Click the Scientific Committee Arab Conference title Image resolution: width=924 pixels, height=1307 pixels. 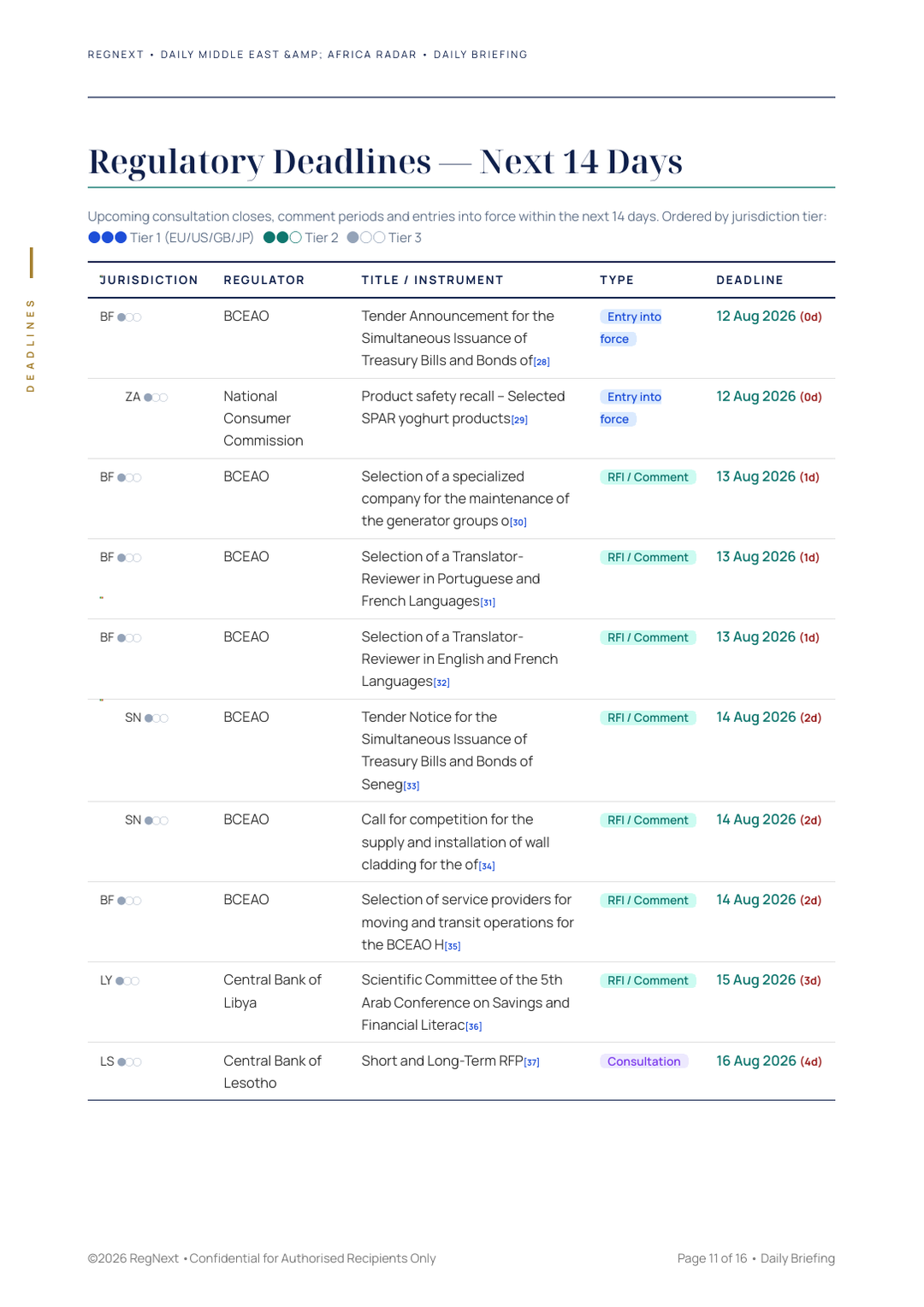[x=465, y=1002]
